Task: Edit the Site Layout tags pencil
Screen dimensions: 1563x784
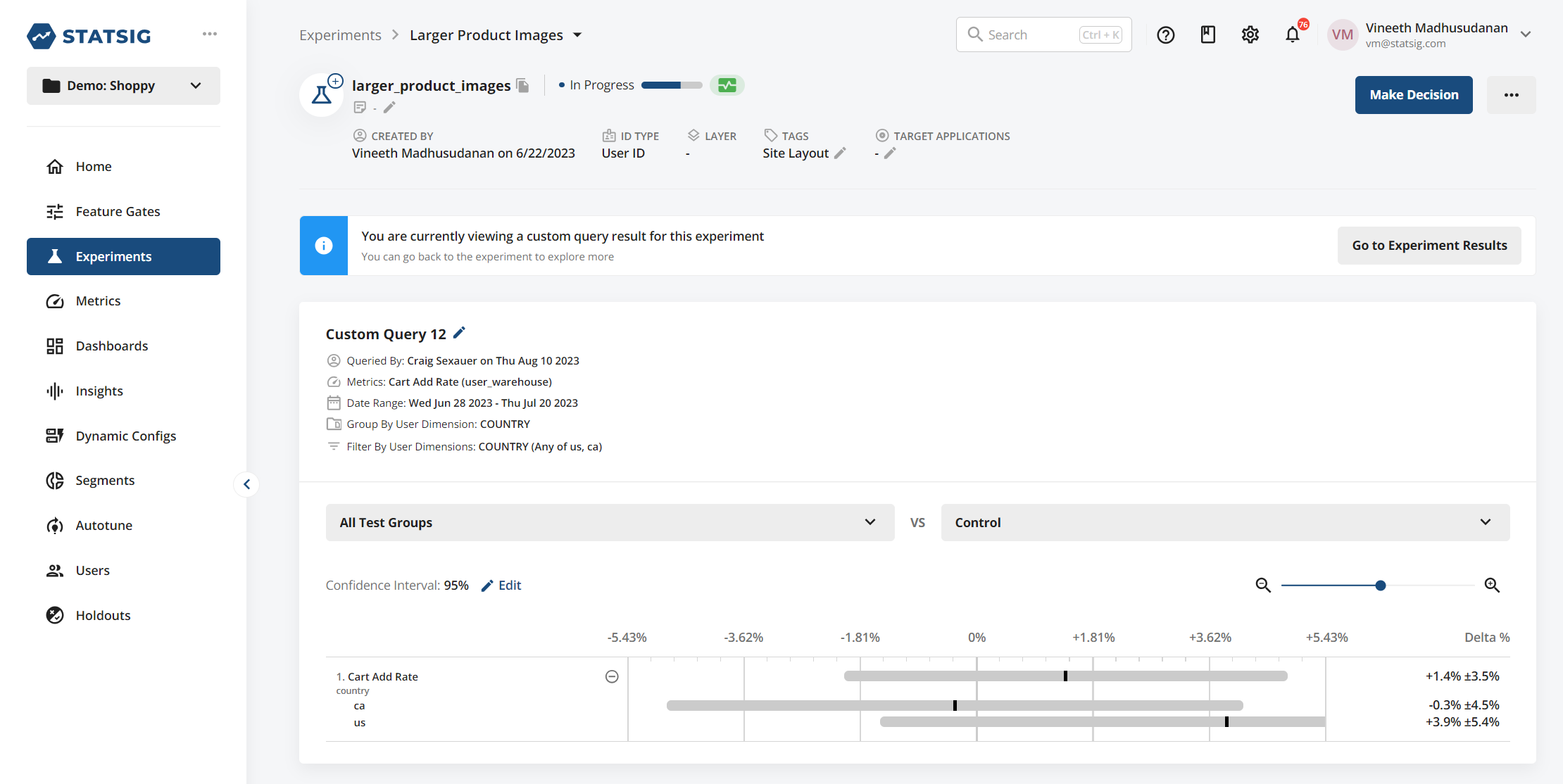Action: (x=840, y=153)
